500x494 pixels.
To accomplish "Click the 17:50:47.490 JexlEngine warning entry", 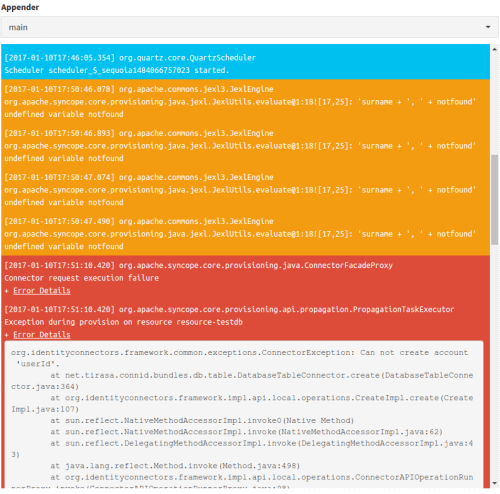I will 245,234.
